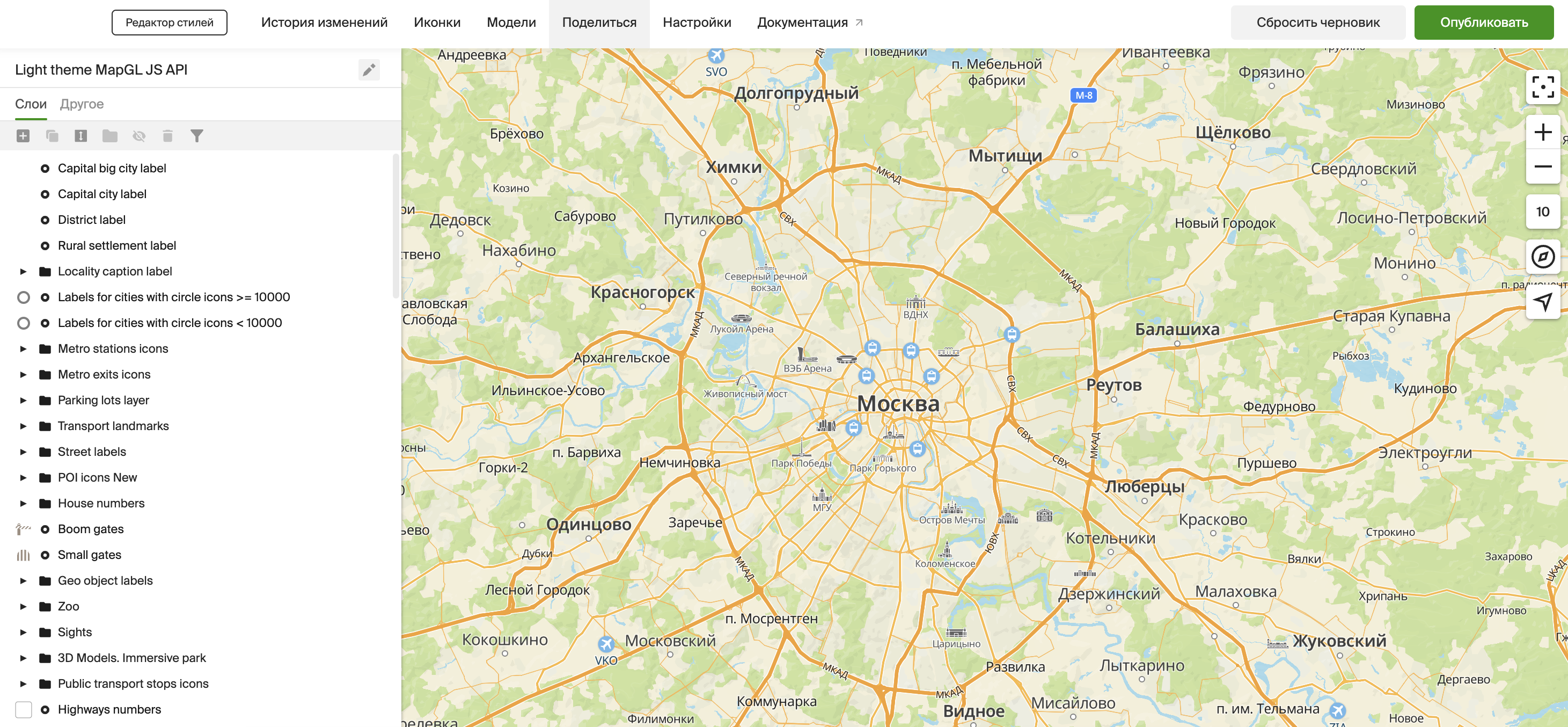The height and width of the screenshot is (727, 1568).
Task: Click the Опубликовать button
Action: pyautogui.click(x=1483, y=23)
